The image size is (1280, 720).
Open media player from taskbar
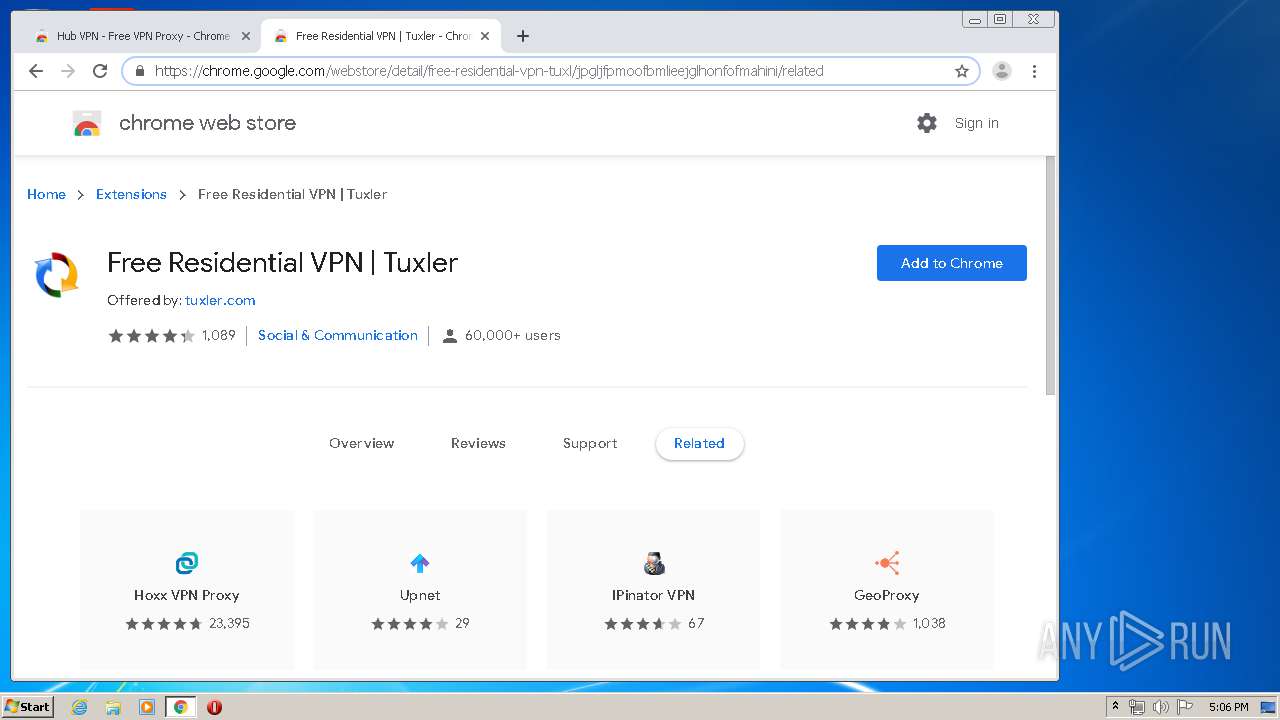tap(147, 707)
